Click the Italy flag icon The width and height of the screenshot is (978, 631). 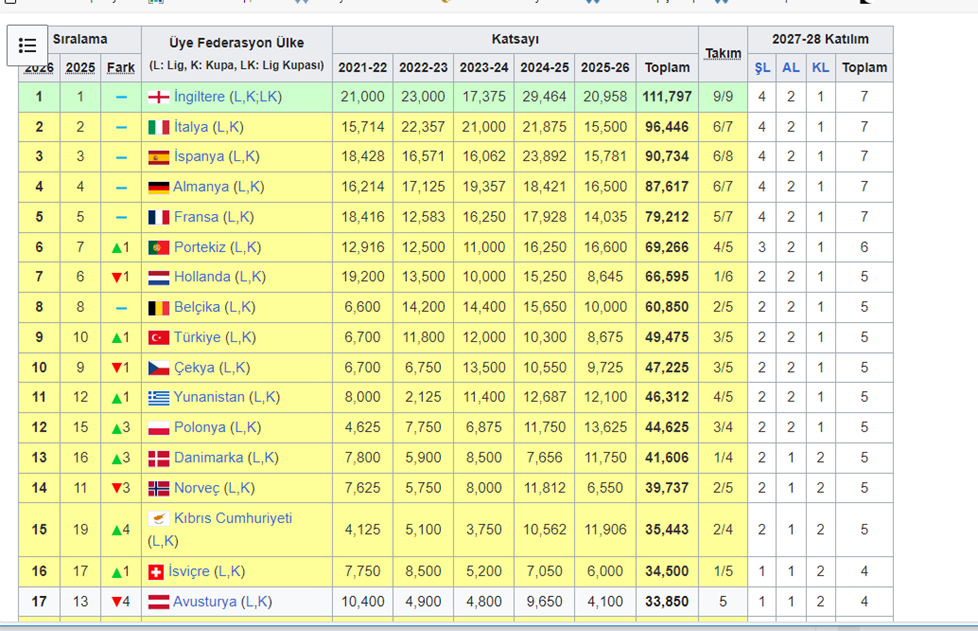tap(158, 127)
